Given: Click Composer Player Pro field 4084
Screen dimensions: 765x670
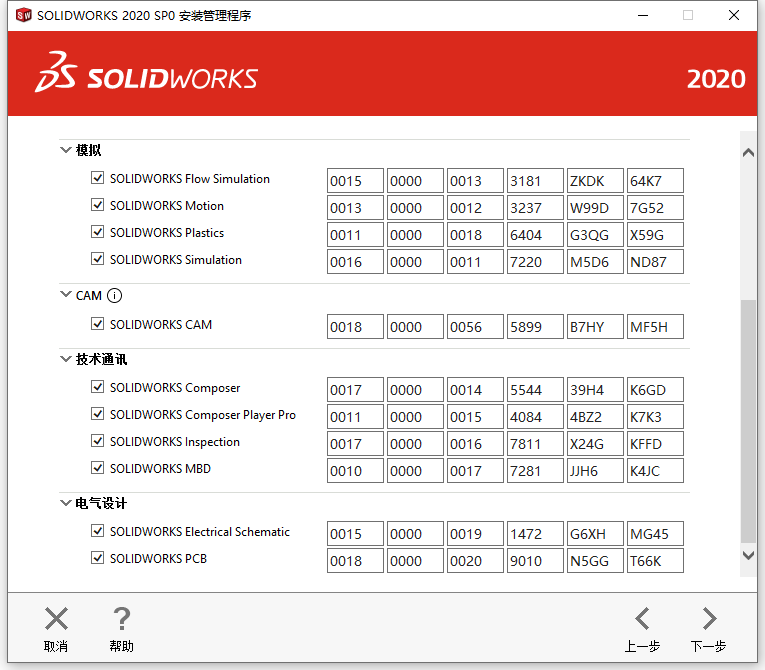Looking at the screenshot, I should coord(535,417).
